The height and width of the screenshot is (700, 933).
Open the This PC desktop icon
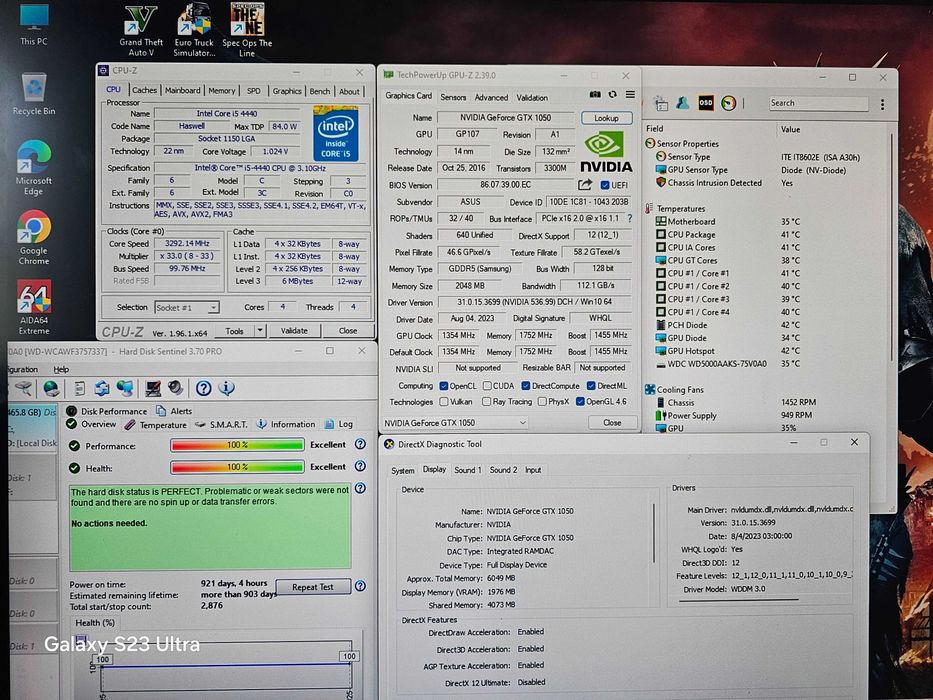pyautogui.click(x=33, y=24)
